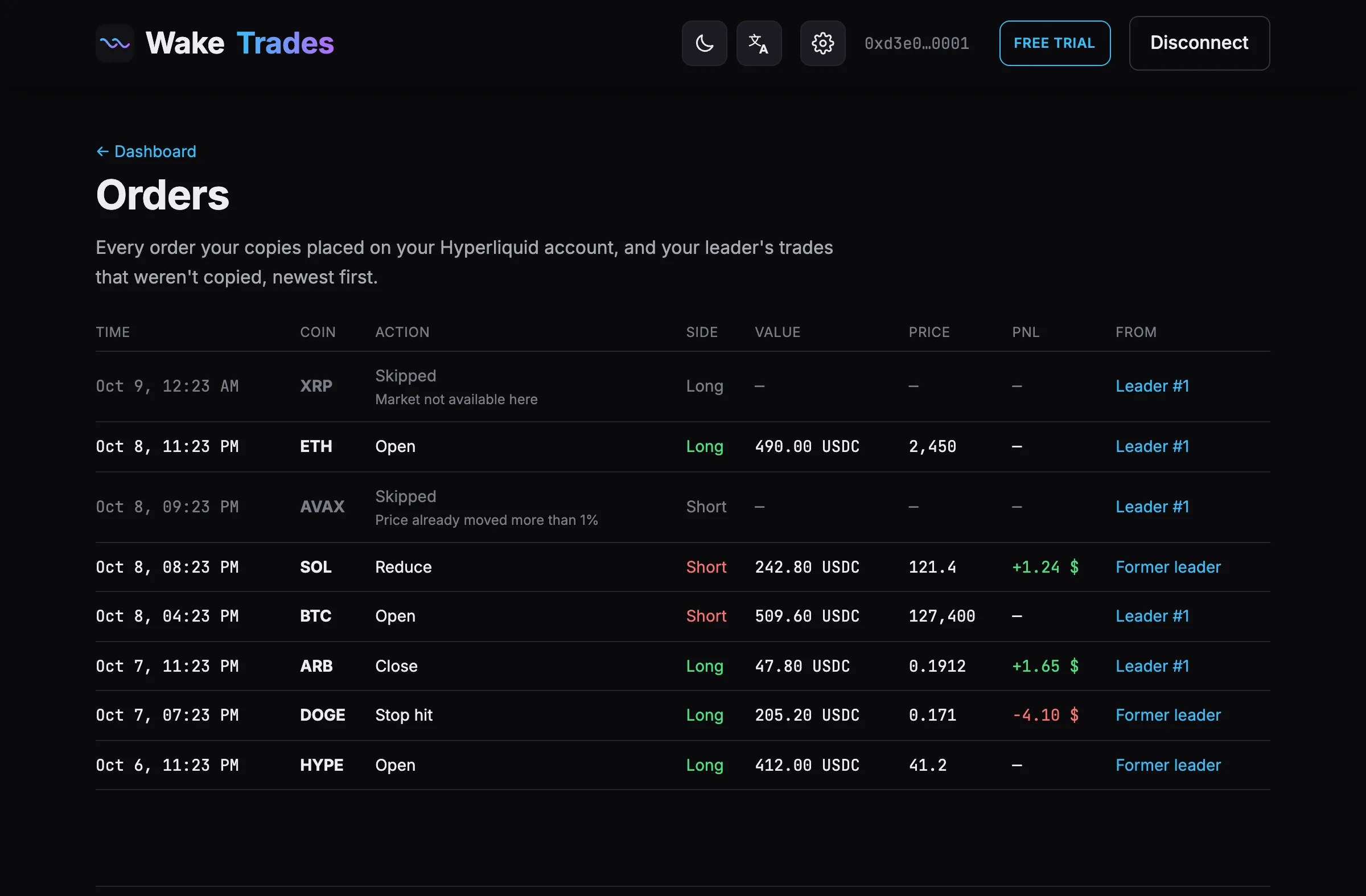The height and width of the screenshot is (896, 1366).
Task: Click the Oct 9, 12:23 AM timestamp
Action: pyautogui.click(x=167, y=387)
